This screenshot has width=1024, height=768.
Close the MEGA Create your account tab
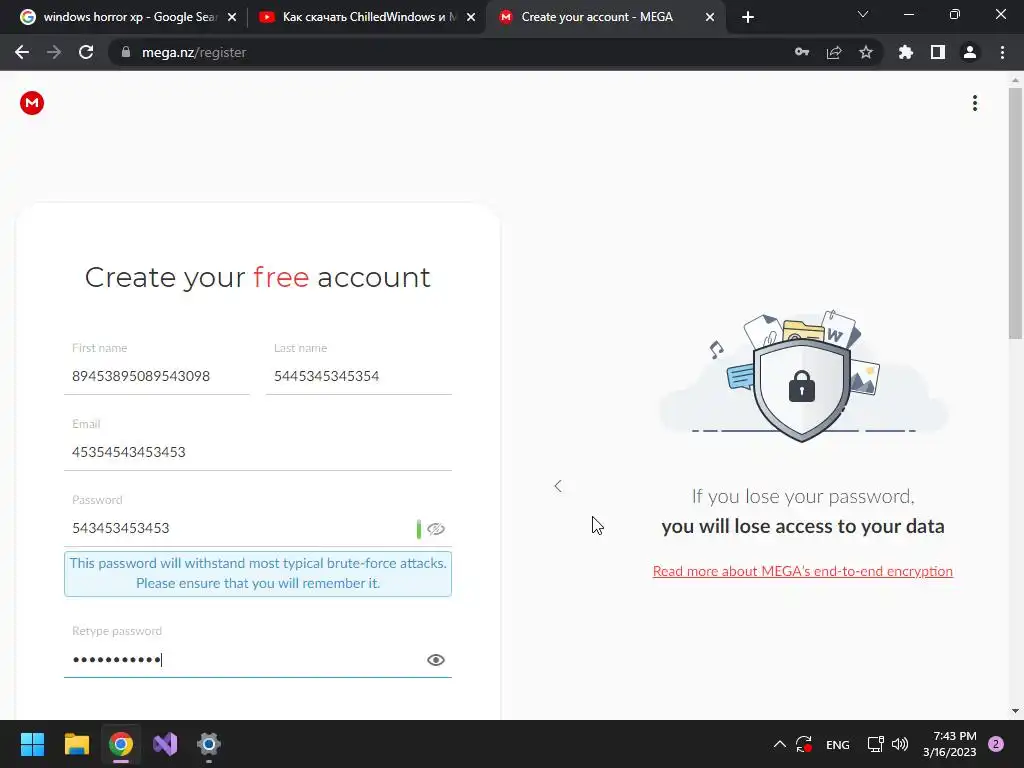click(x=710, y=18)
